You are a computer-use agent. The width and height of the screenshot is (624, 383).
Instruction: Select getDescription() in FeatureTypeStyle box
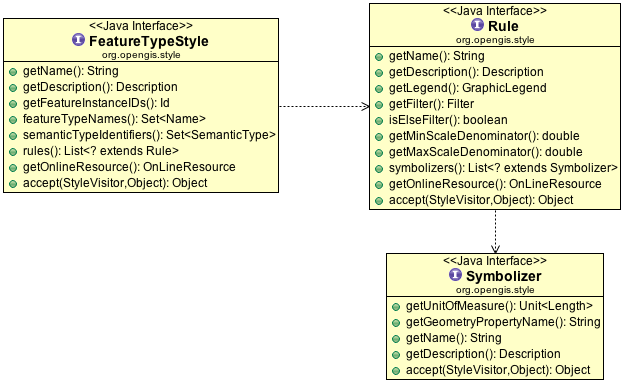click(x=100, y=87)
